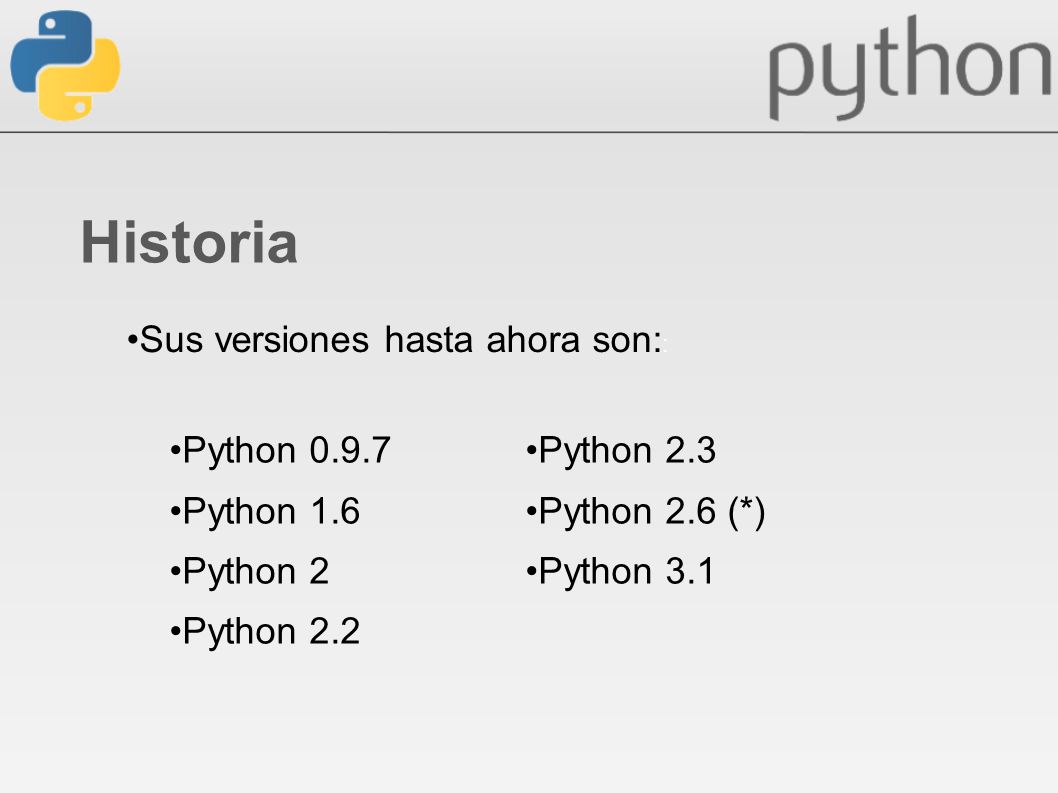Click the bullet before Python 2.3

(531, 449)
